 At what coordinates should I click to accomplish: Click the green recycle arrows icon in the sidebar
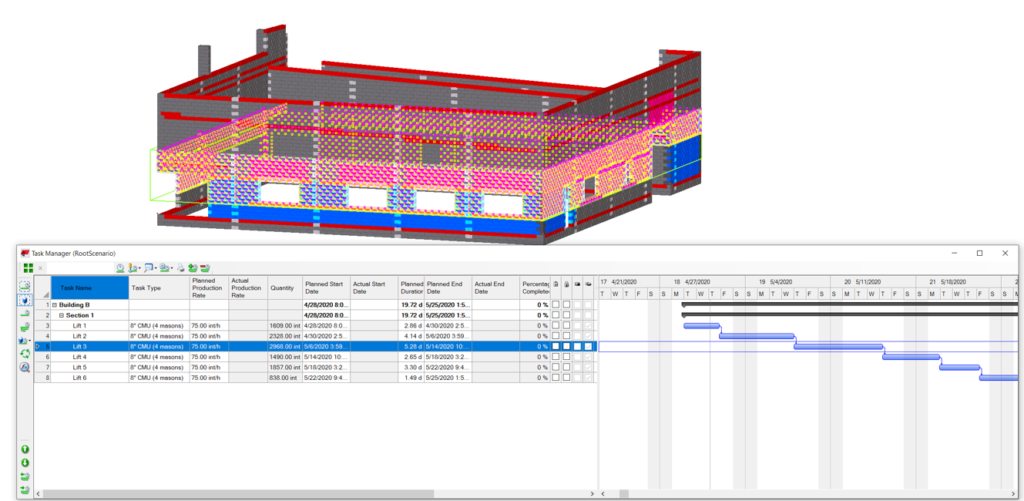click(x=25, y=353)
